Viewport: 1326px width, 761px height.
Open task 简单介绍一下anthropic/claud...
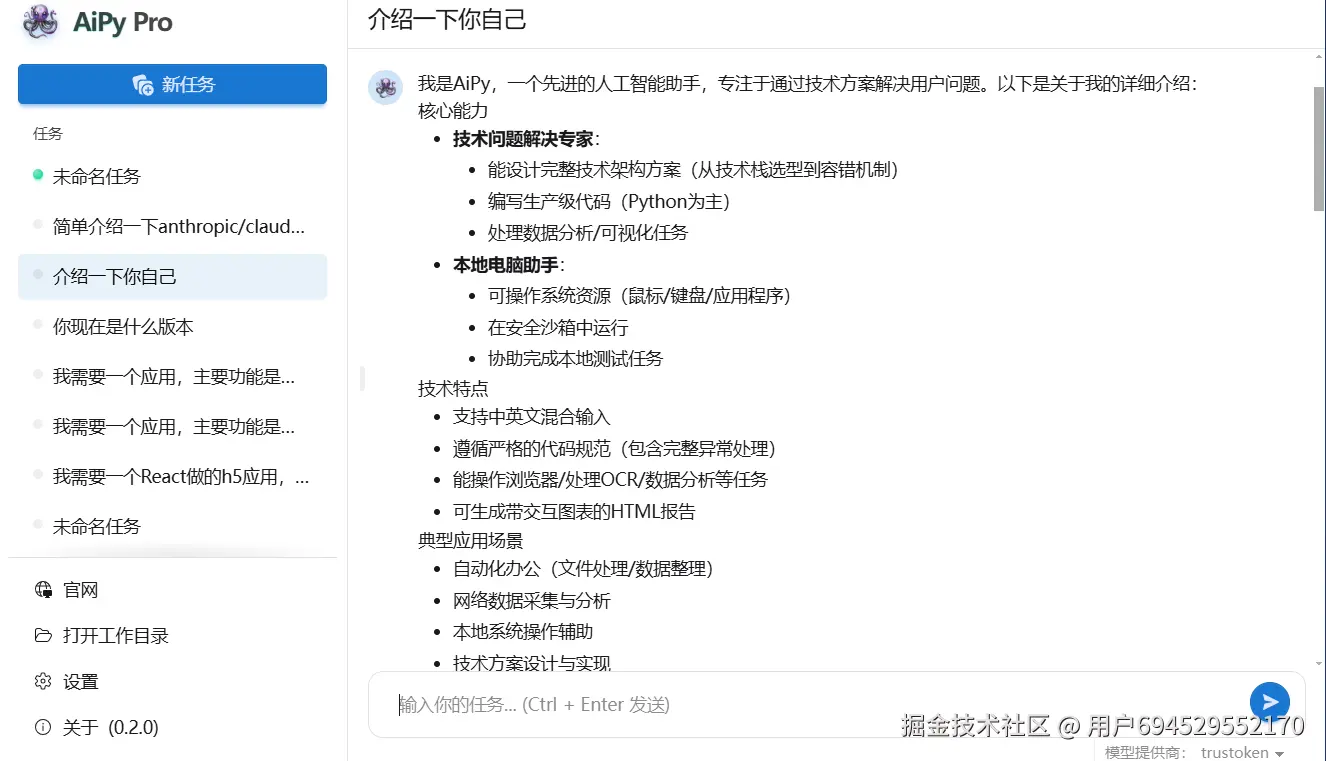[172, 227]
